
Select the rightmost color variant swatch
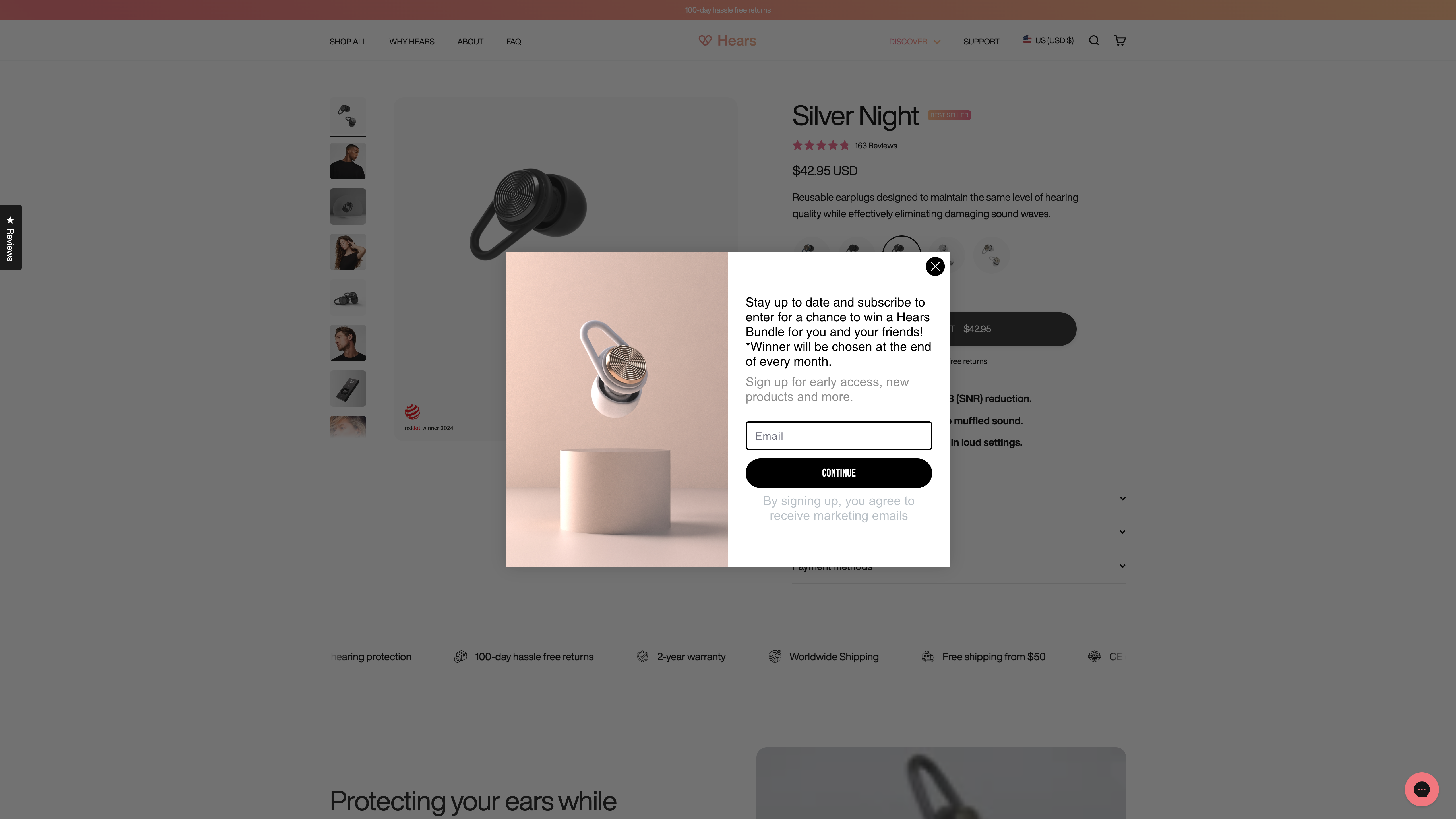(991, 254)
